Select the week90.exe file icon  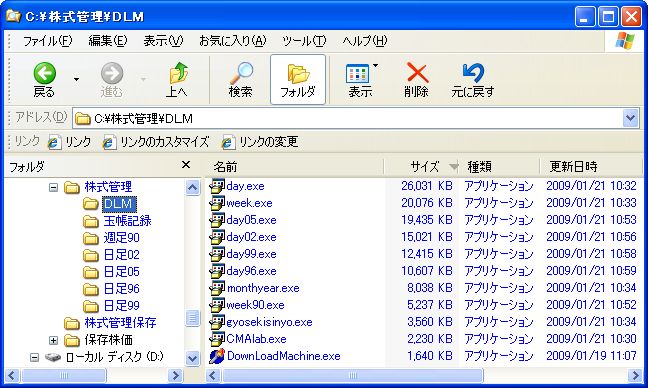tap(217, 305)
